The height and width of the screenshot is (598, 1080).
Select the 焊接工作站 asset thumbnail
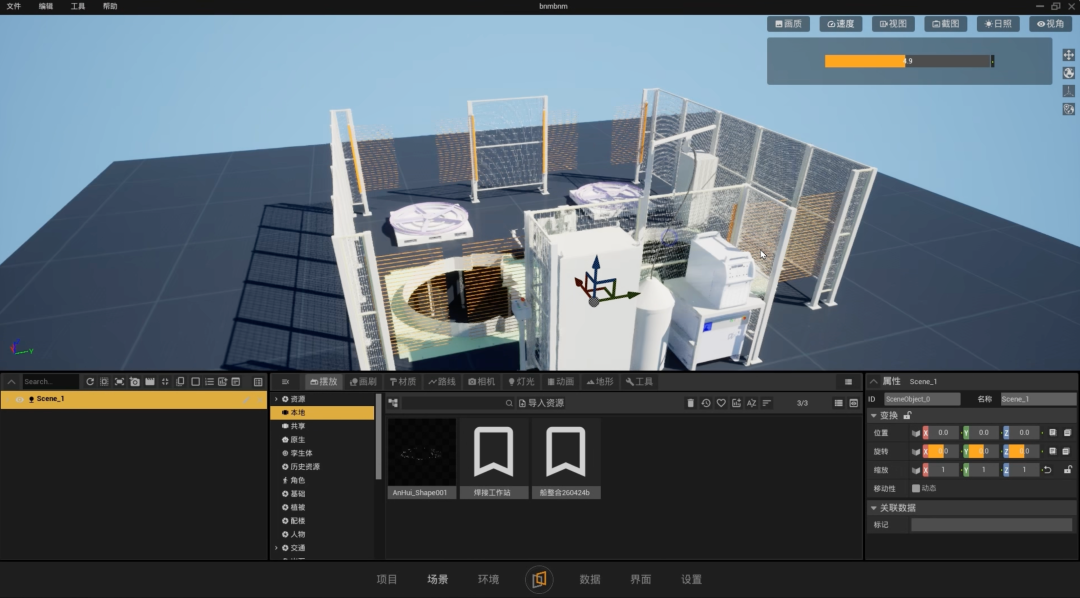(x=494, y=458)
